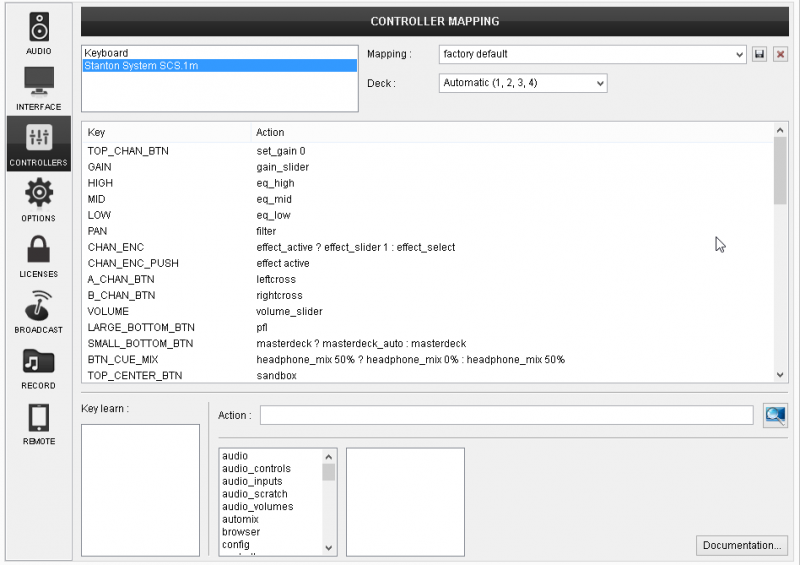This screenshot has height=565, width=800.
Task: Select the MID key row
Action: point(428,199)
